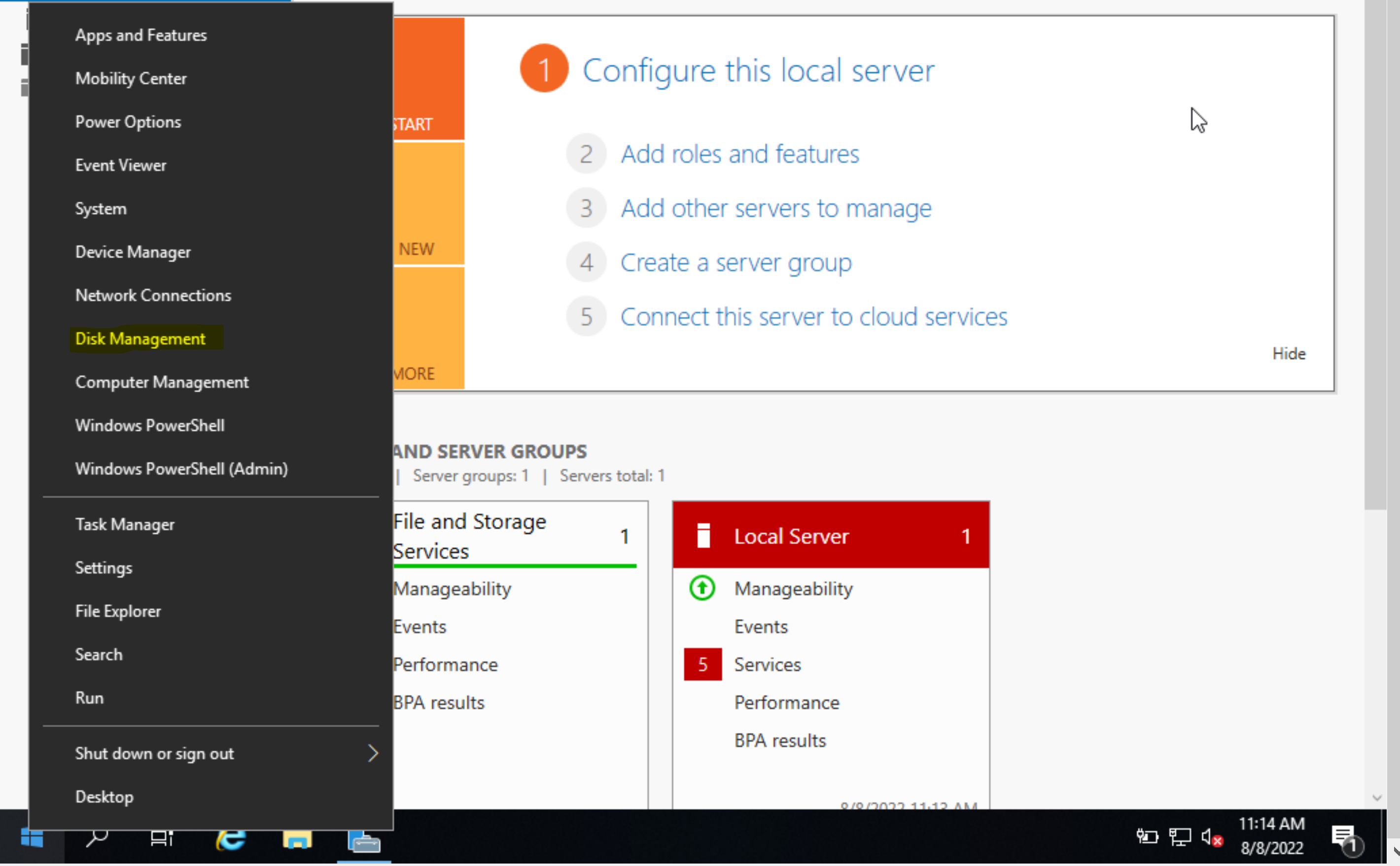Choose Desktop in the menu
This screenshot has height=866, width=1400.
point(104,797)
